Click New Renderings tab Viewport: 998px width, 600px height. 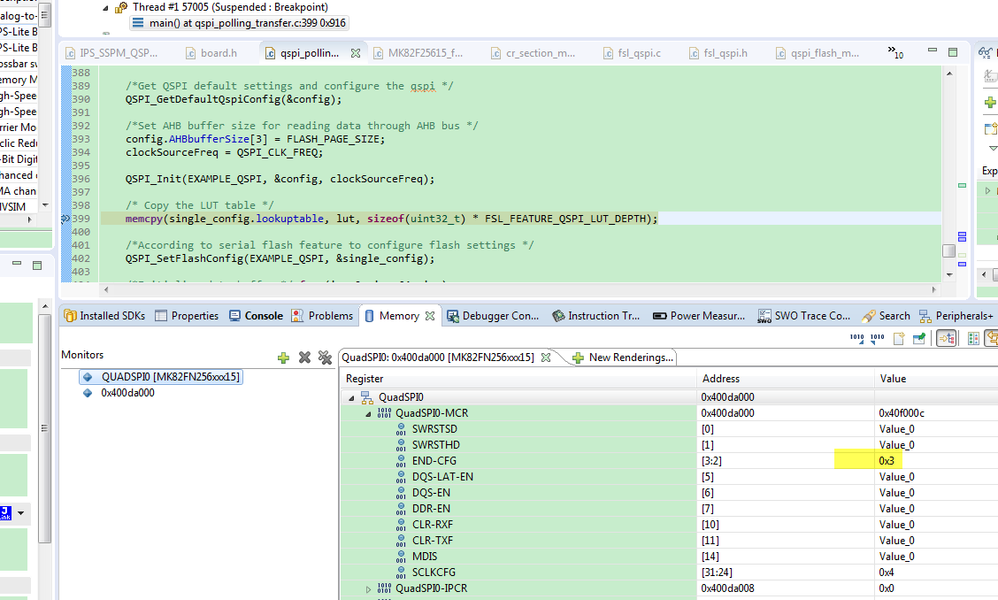tap(623, 358)
